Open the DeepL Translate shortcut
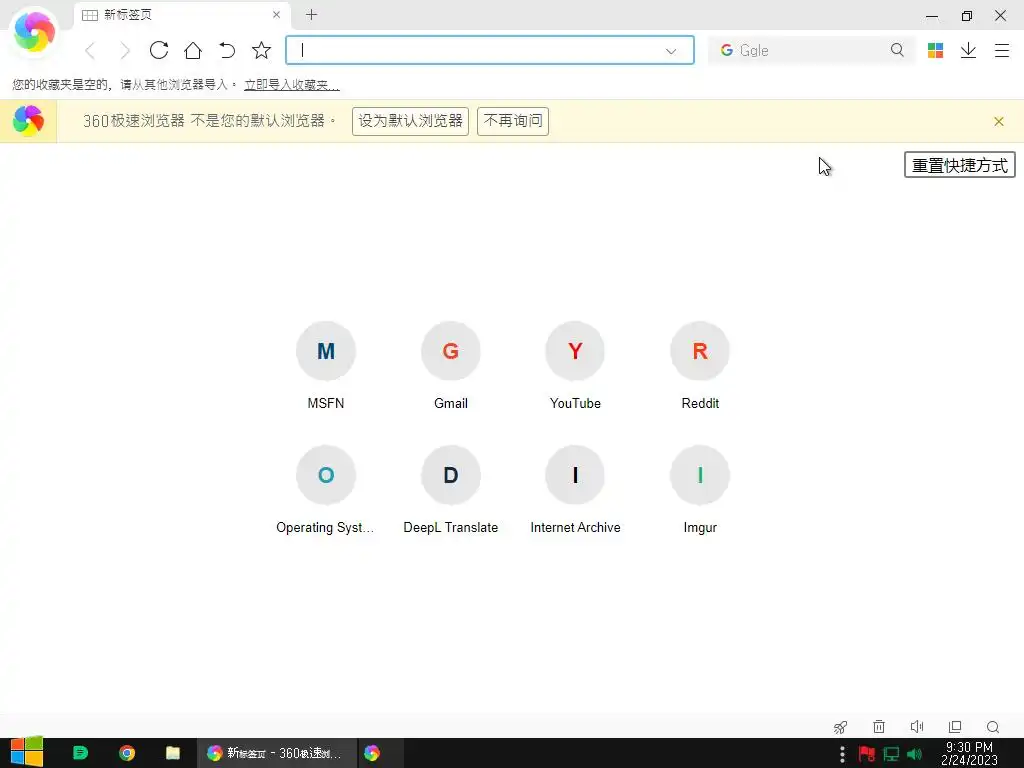Screen dimensions: 1024x768 click(x=451, y=490)
